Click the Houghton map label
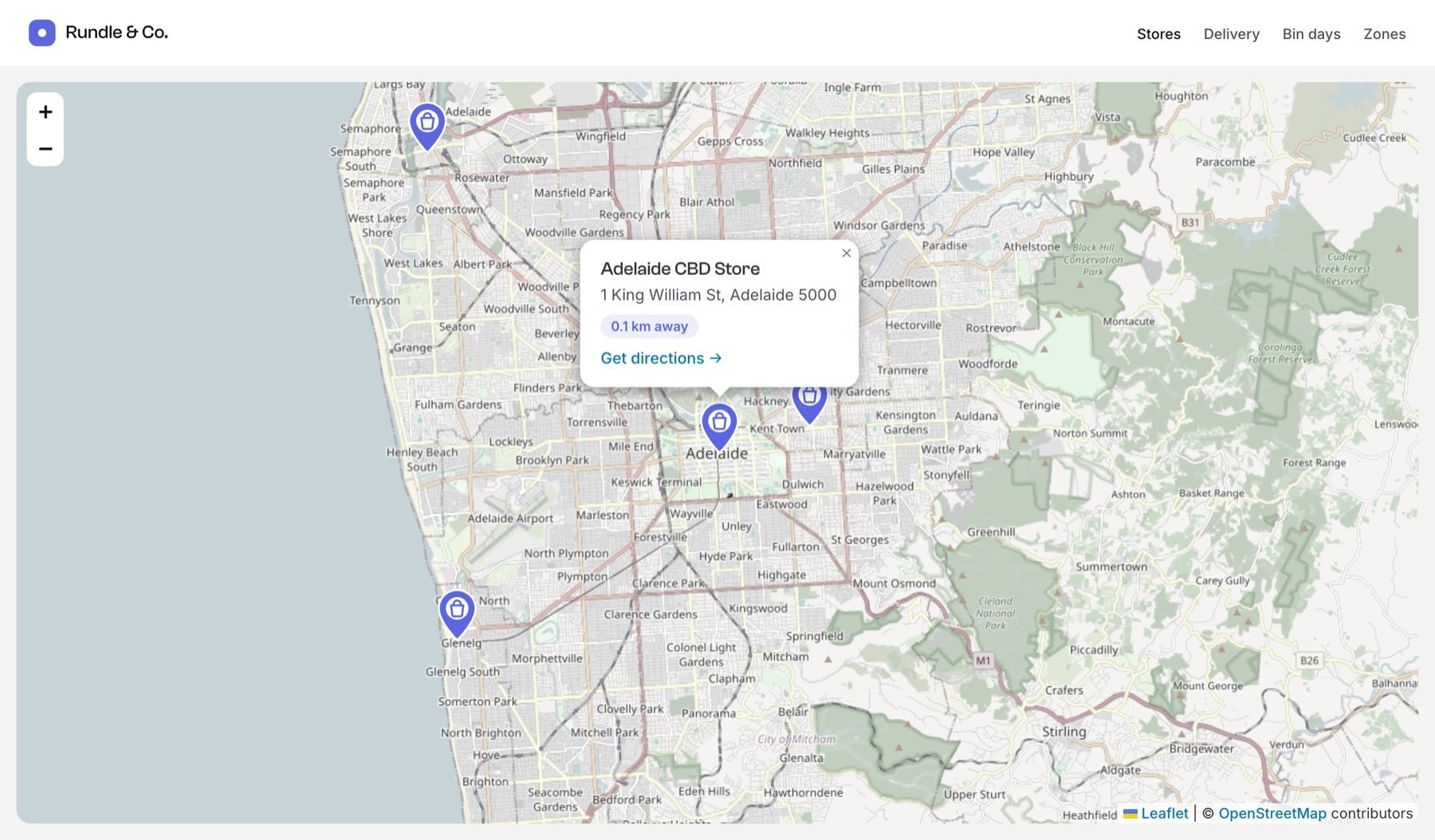 [x=1181, y=96]
